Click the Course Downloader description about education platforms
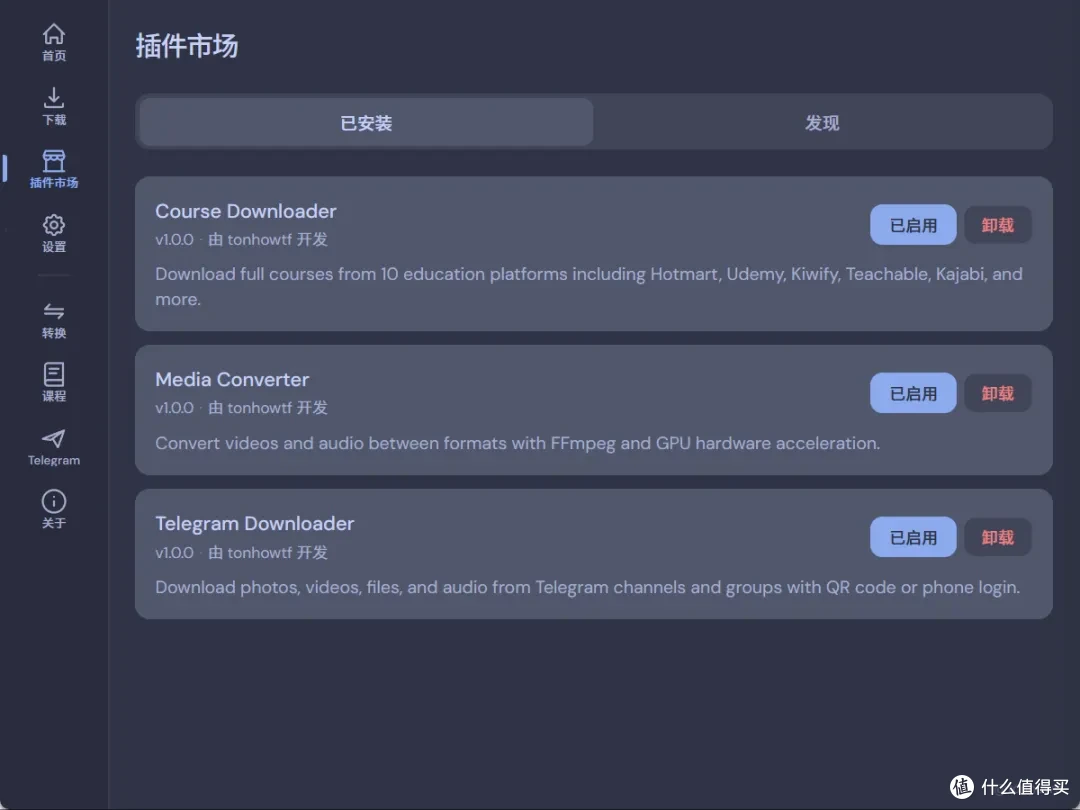This screenshot has width=1080, height=810. (x=588, y=287)
